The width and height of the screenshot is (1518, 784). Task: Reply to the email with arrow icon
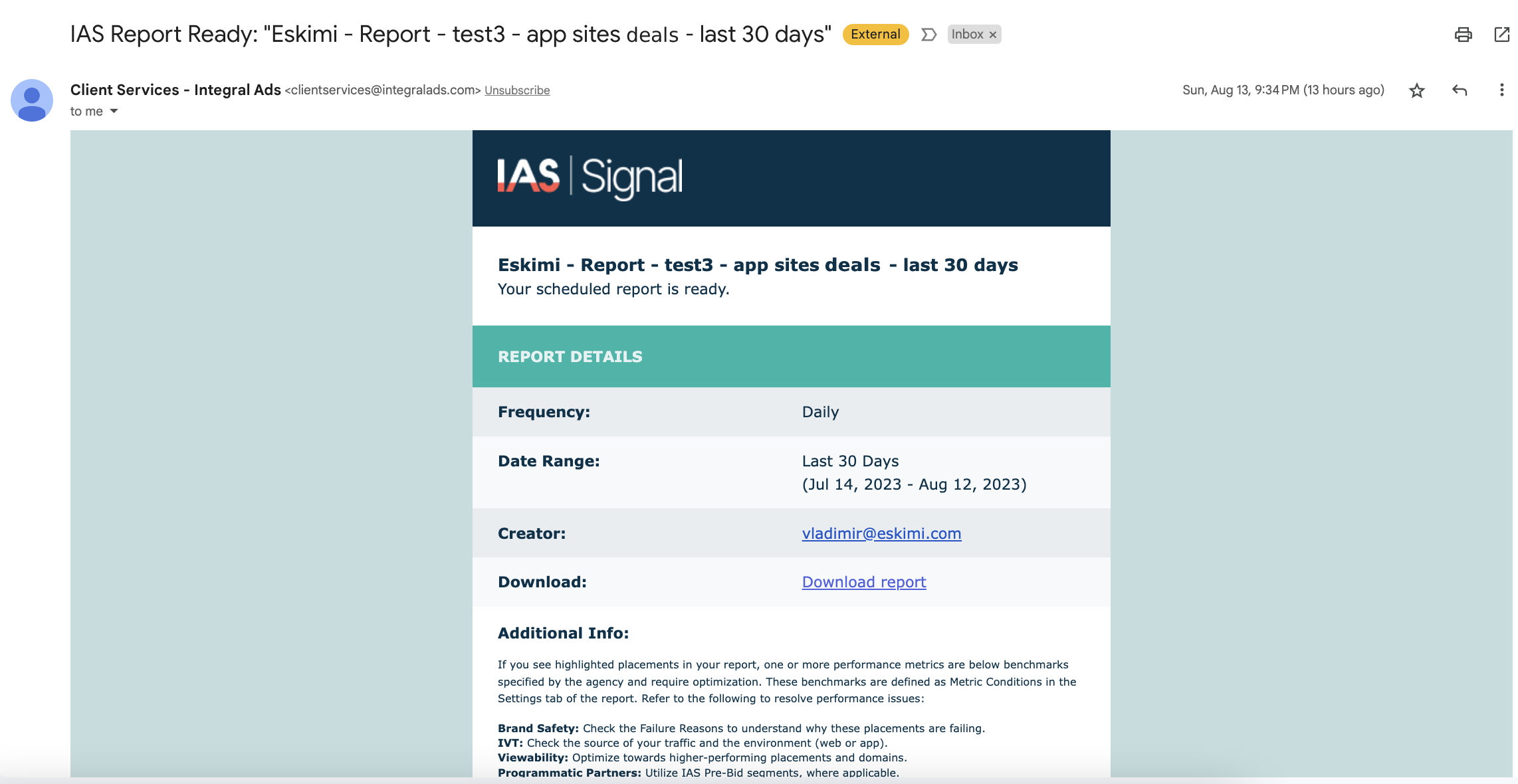tap(1460, 90)
